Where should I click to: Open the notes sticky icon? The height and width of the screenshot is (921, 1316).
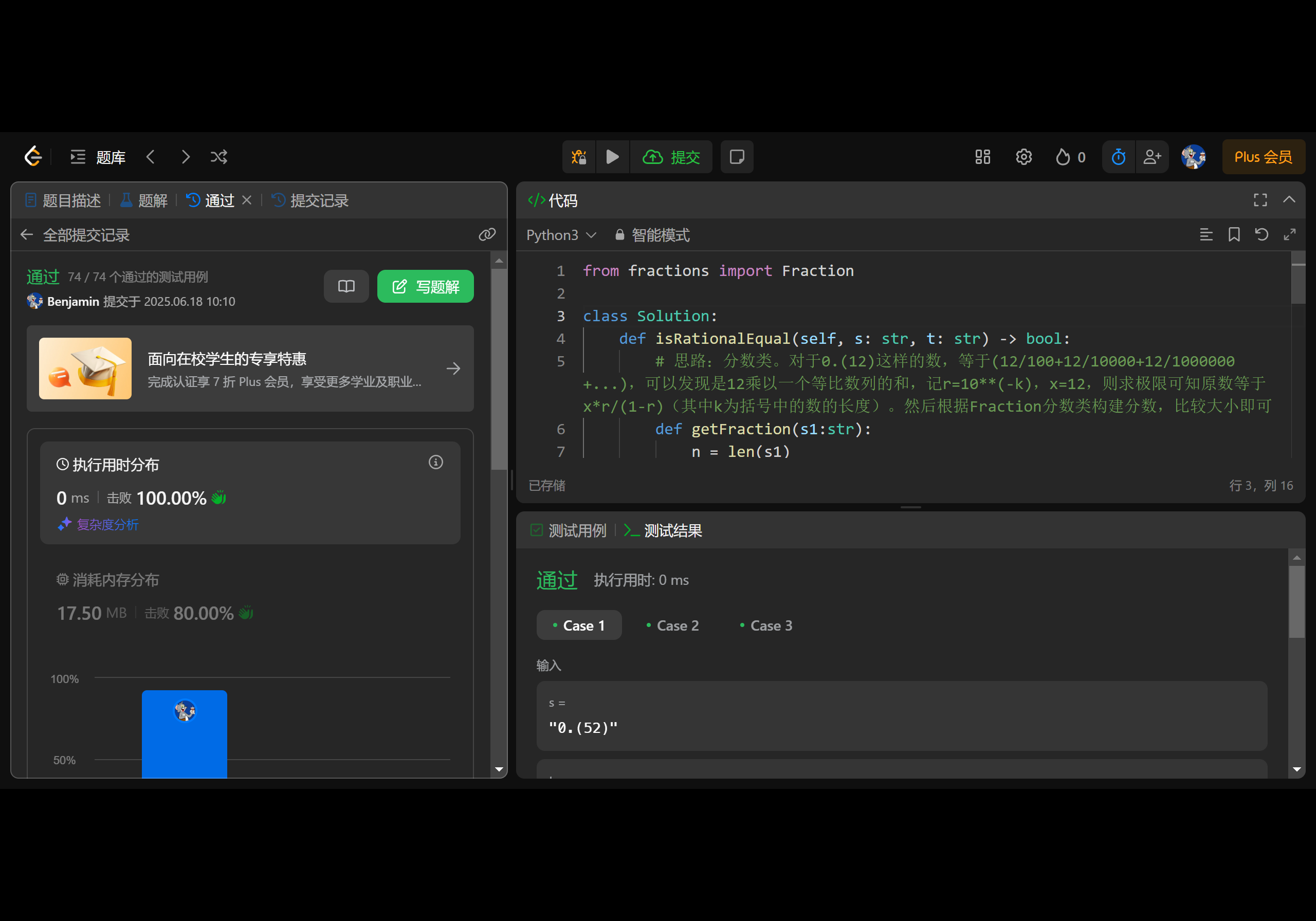(737, 156)
